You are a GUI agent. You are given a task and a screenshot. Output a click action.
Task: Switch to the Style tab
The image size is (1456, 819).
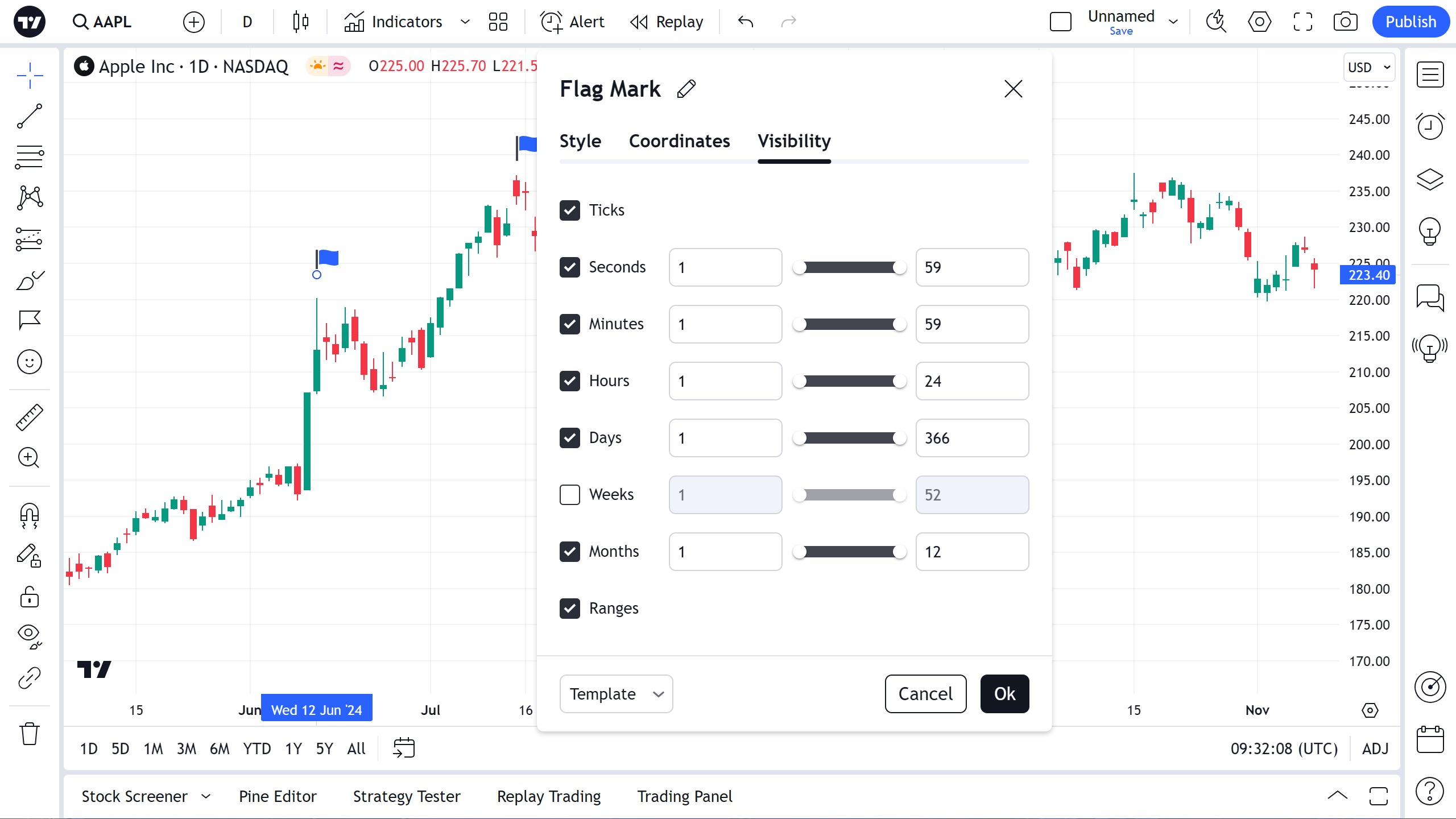click(580, 141)
